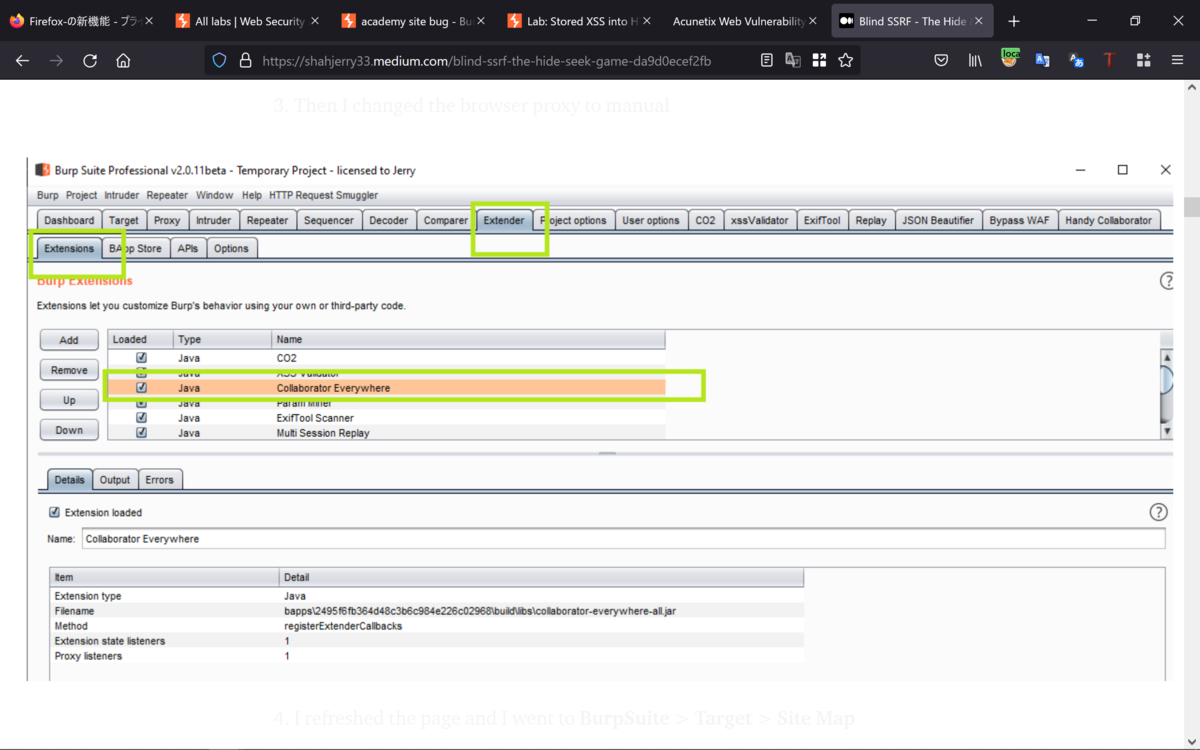The height and width of the screenshot is (750, 1200).
Task: Open the Proxy tab
Action: (167, 220)
